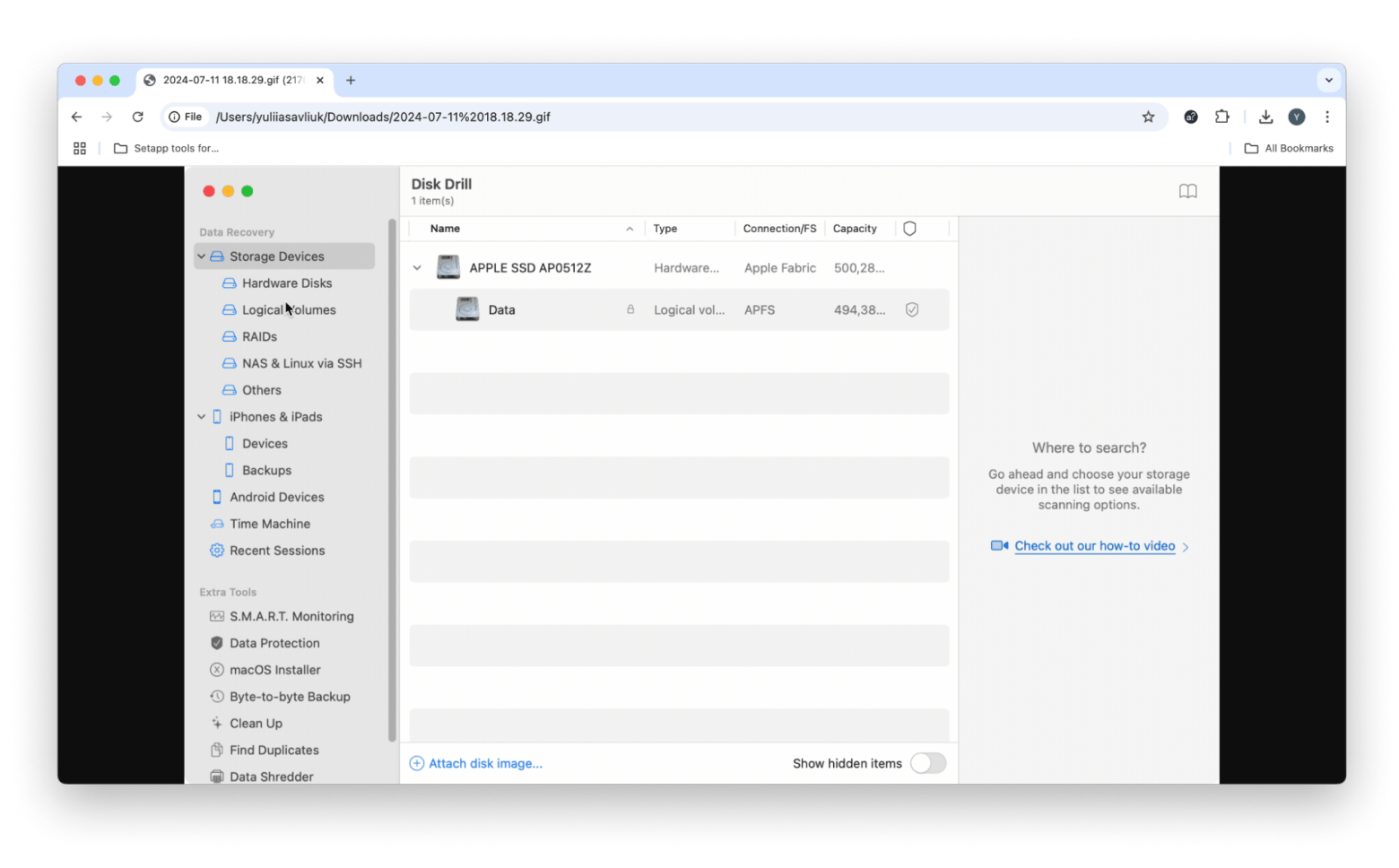Toggle the Show hidden items switch

pyautogui.click(x=927, y=763)
